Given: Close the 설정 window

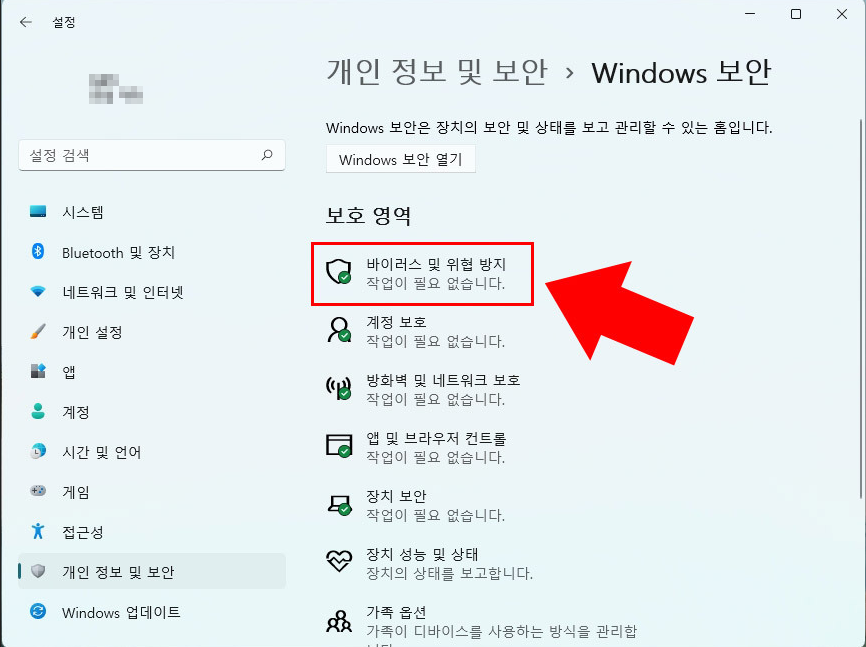Looking at the screenshot, I should (x=842, y=14).
